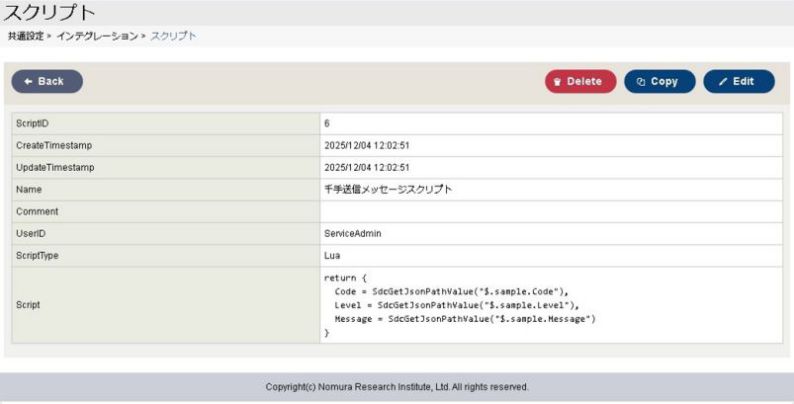794x404 pixels.
Task: Click the ScriptType label
Action: tap(37, 256)
